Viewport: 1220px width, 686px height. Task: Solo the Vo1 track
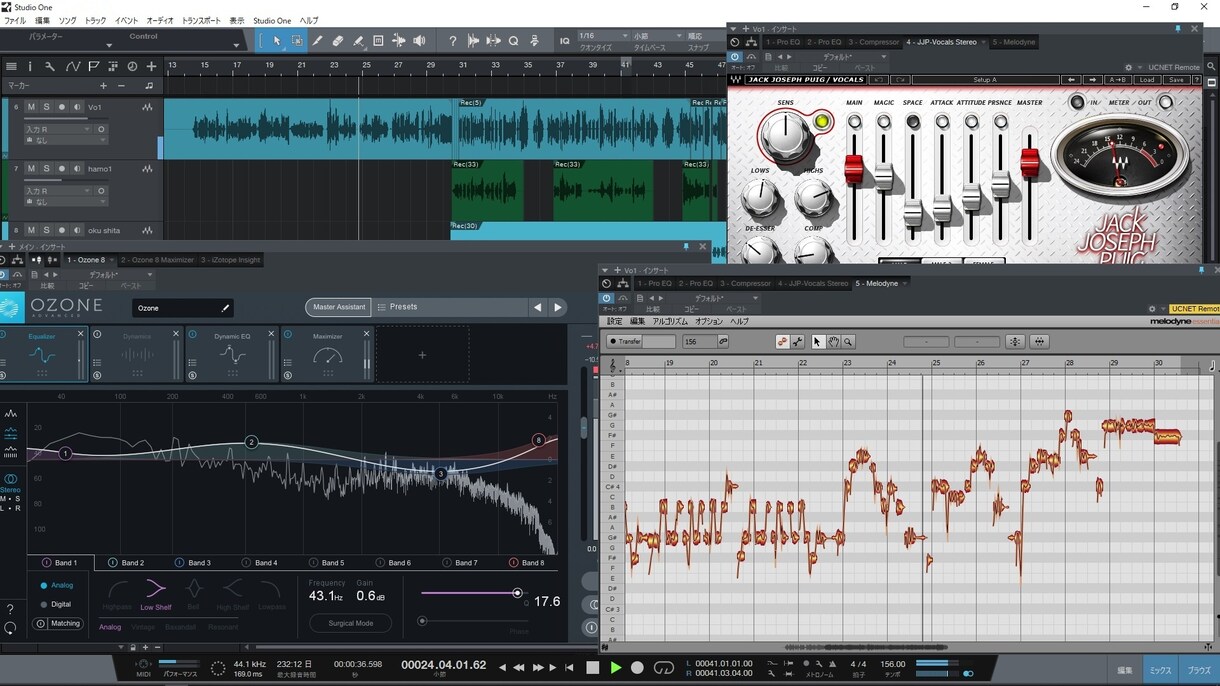46,107
